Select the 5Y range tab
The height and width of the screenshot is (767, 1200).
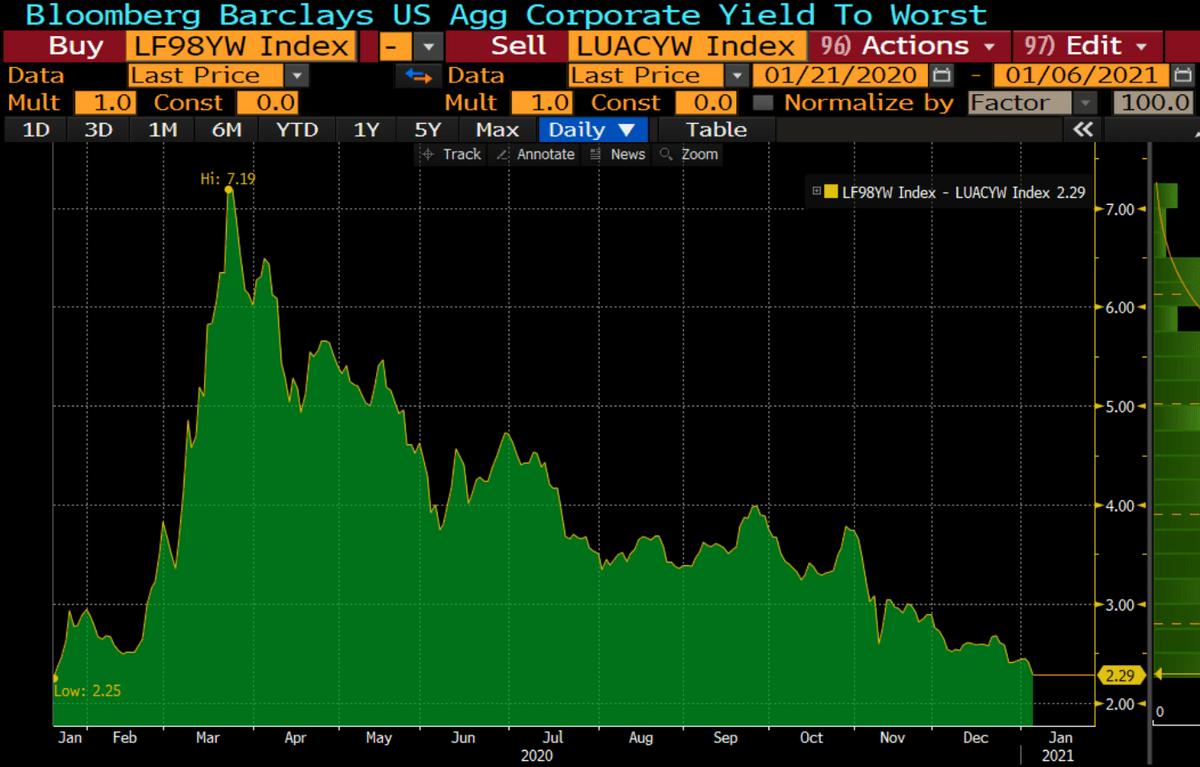428,129
